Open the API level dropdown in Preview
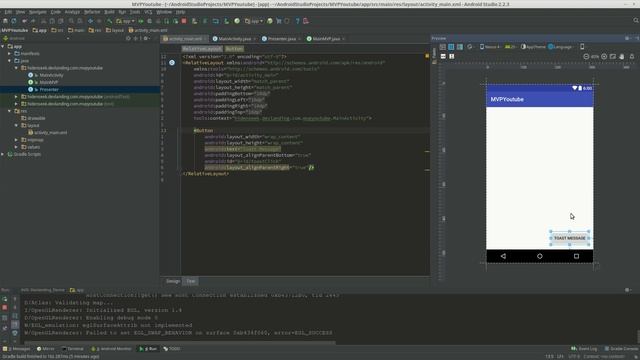The height and width of the screenshot is (360, 640). 510,47
